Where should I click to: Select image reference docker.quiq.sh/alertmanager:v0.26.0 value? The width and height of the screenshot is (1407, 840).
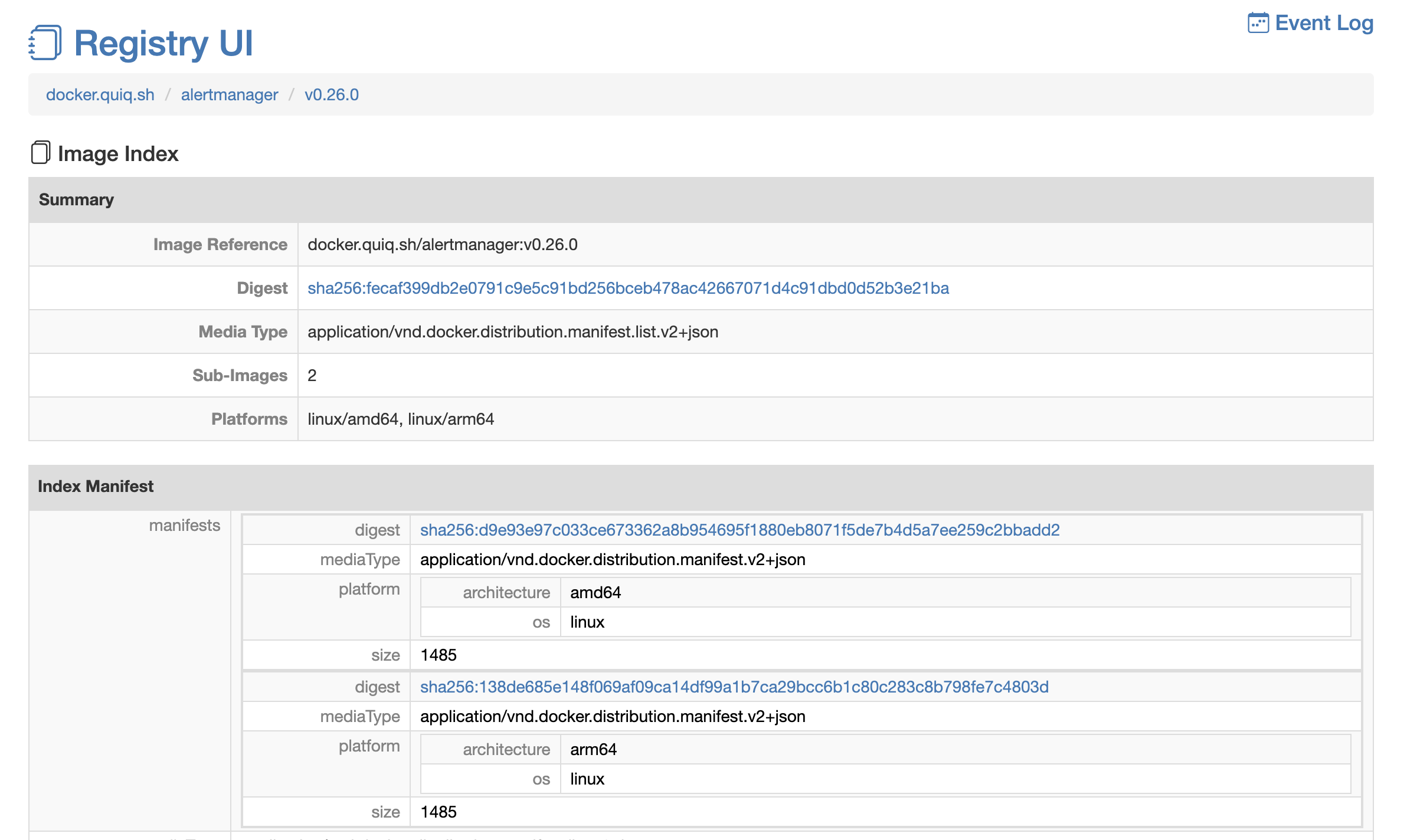tap(443, 244)
